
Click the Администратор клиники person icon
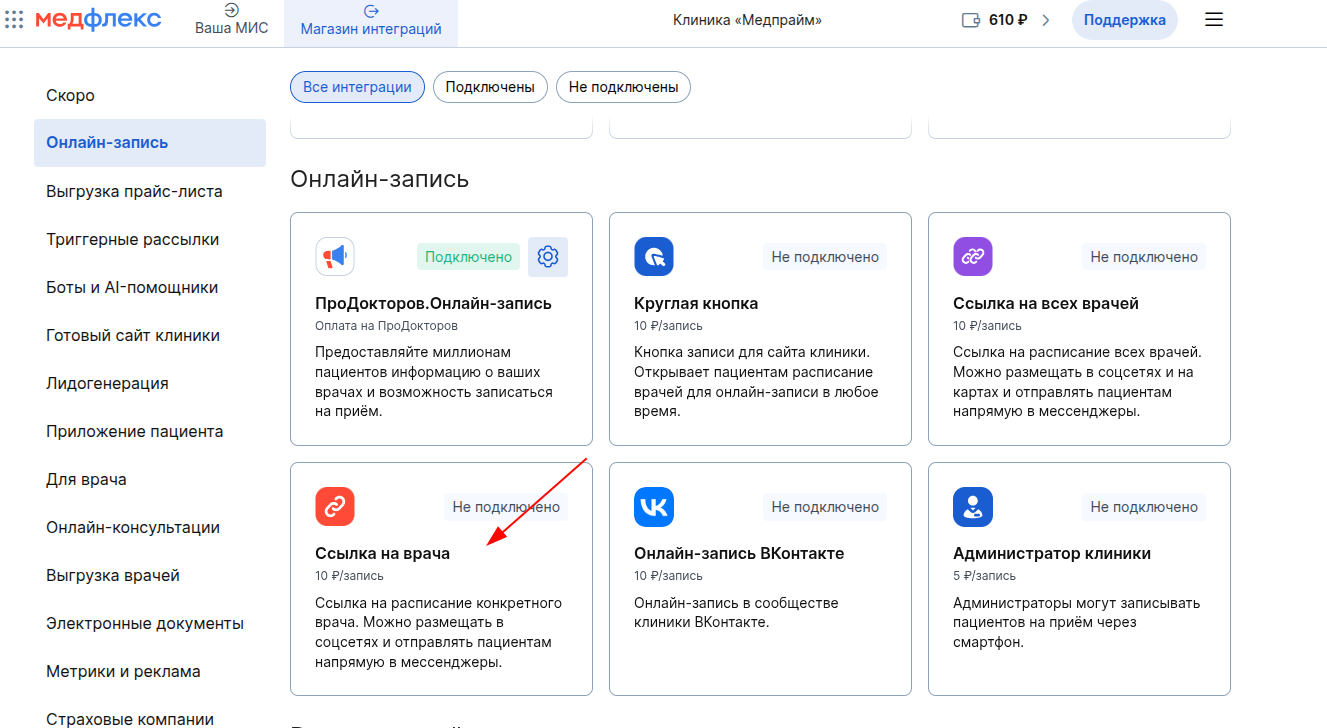click(x=972, y=507)
